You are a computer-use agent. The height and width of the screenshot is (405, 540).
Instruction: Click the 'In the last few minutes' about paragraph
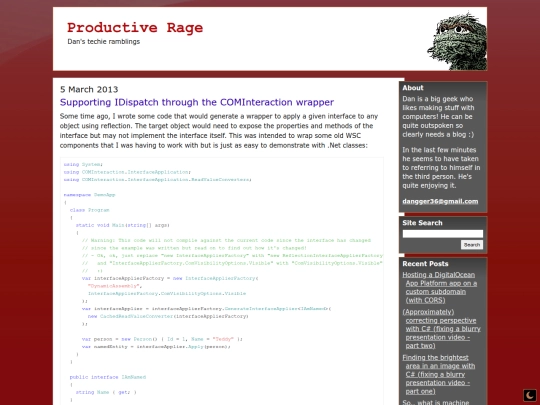(x=441, y=168)
